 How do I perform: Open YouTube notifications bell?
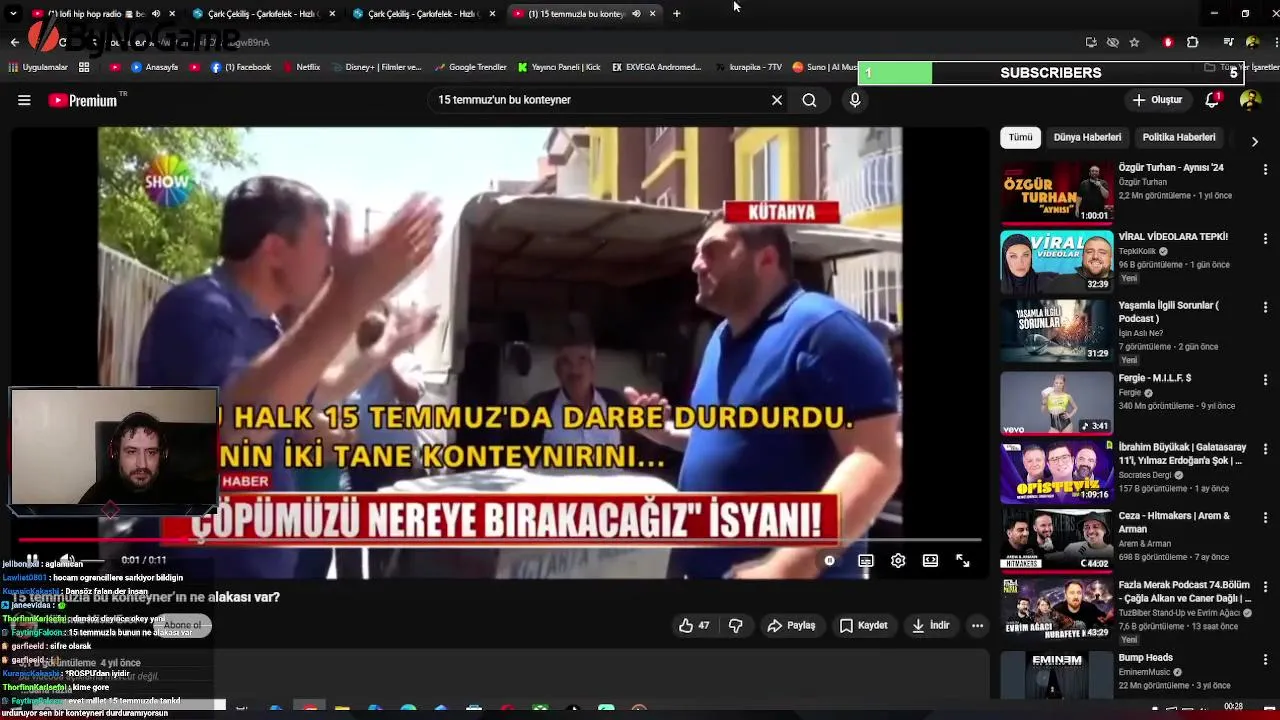click(1212, 100)
